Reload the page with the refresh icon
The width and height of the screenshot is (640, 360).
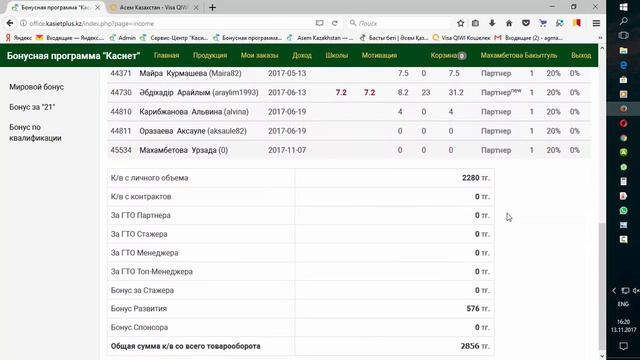(x=335, y=23)
